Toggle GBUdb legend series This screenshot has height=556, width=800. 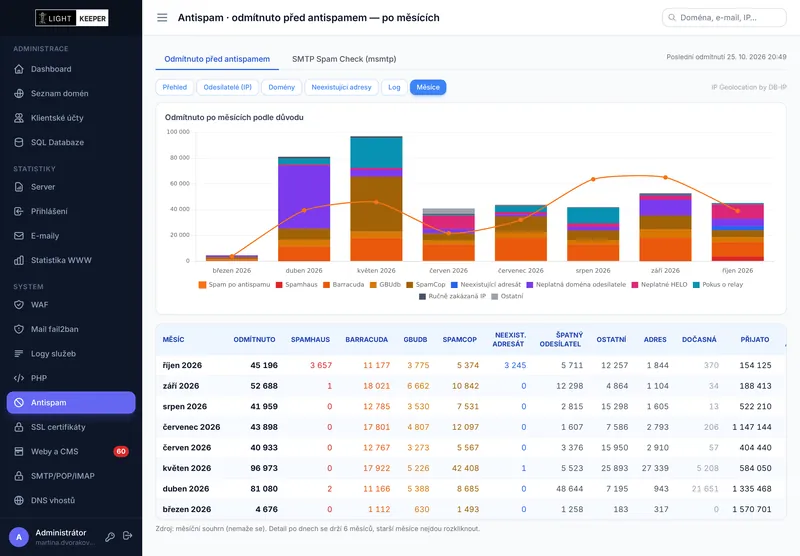(385, 285)
